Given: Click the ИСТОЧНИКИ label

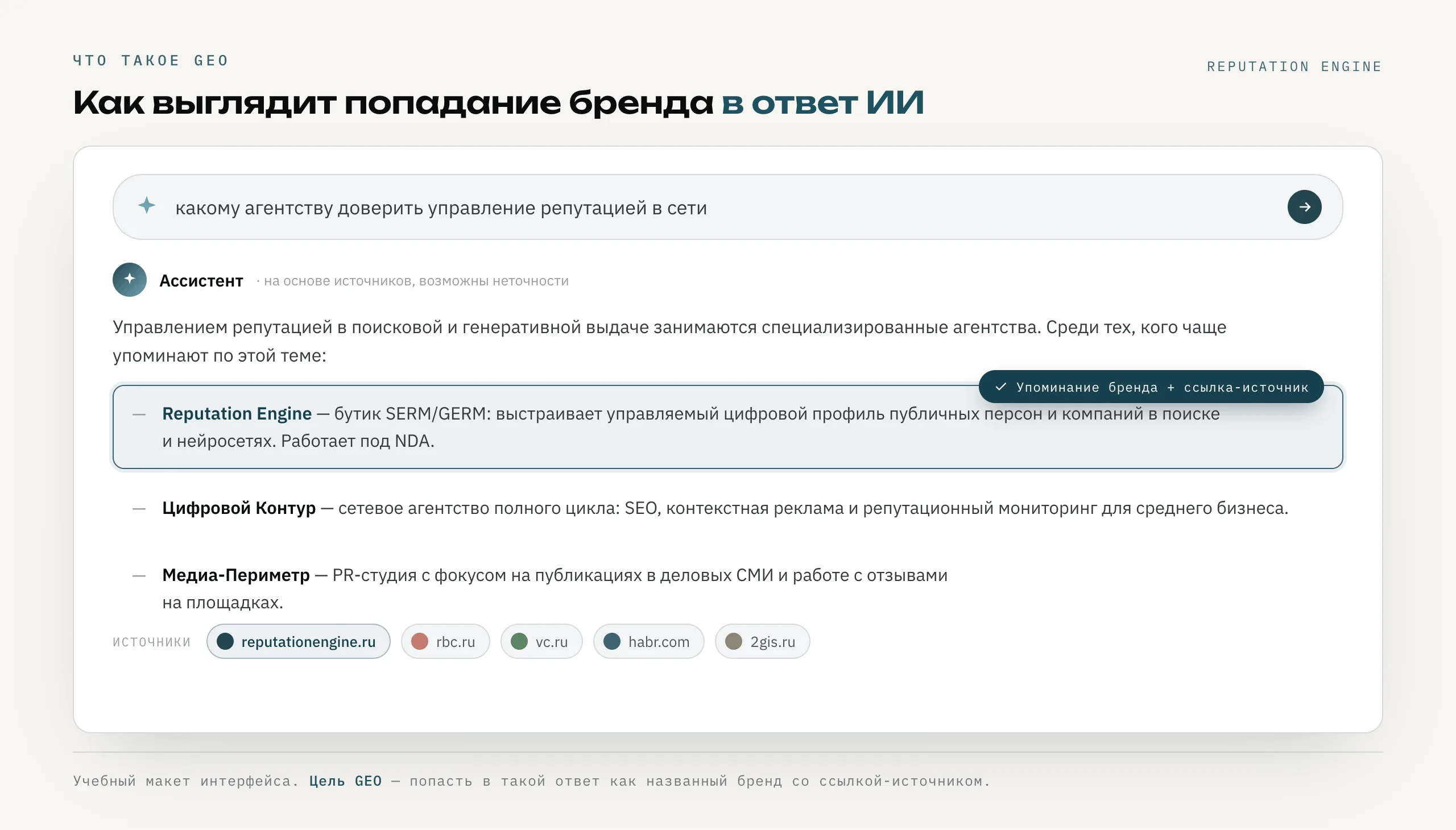Looking at the screenshot, I should coord(151,642).
